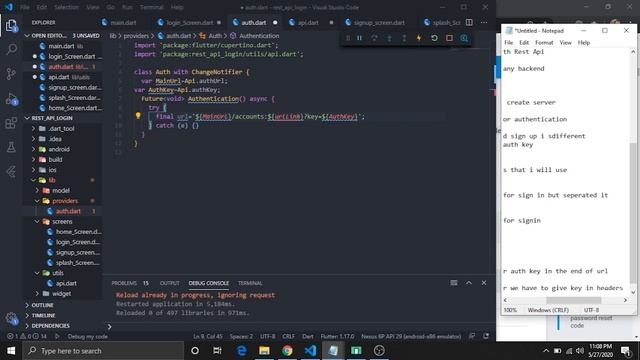Trigger Flutter hot reload lightning icon

419,38
